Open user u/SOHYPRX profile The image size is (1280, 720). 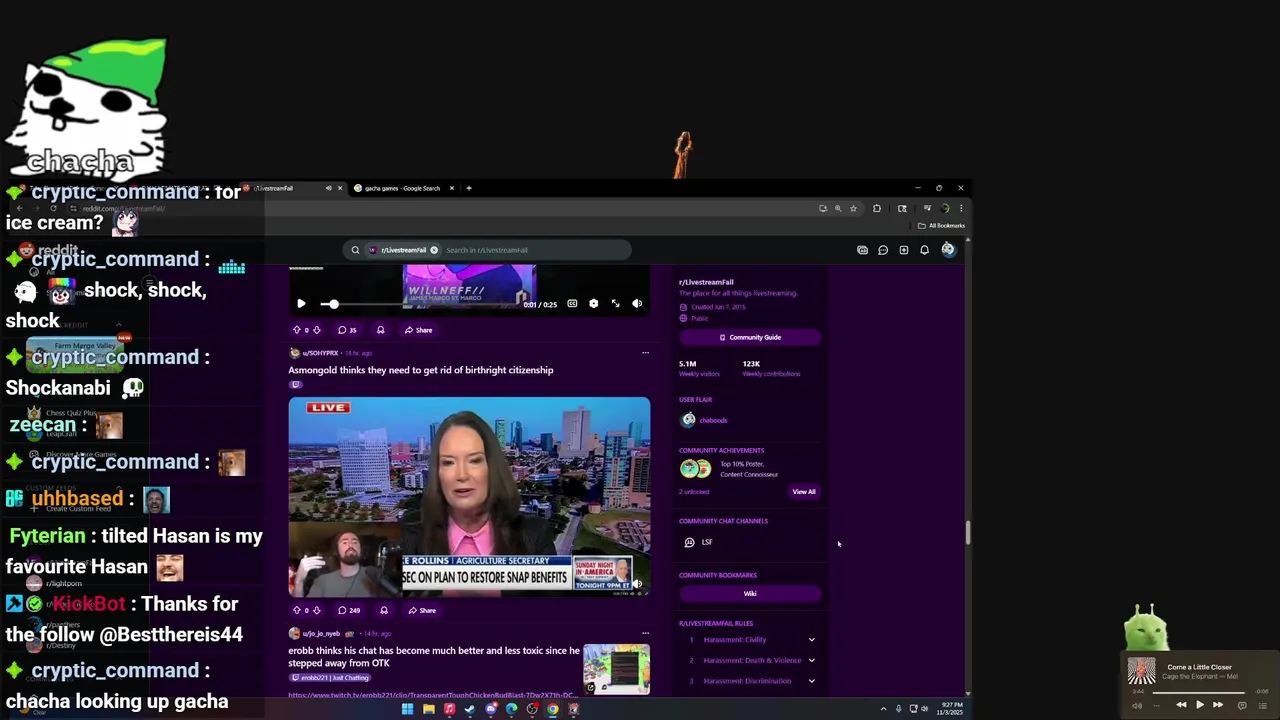pyautogui.click(x=320, y=353)
